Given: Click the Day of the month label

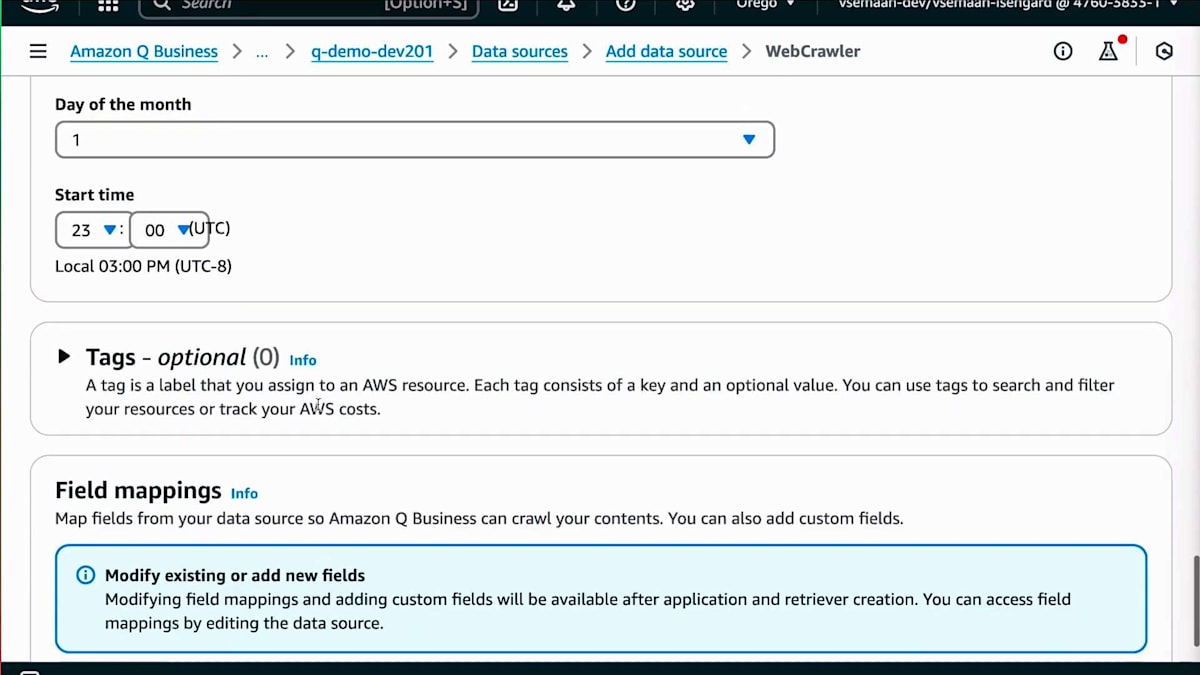Looking at the screenshot, I should click(x=123, y=104).
